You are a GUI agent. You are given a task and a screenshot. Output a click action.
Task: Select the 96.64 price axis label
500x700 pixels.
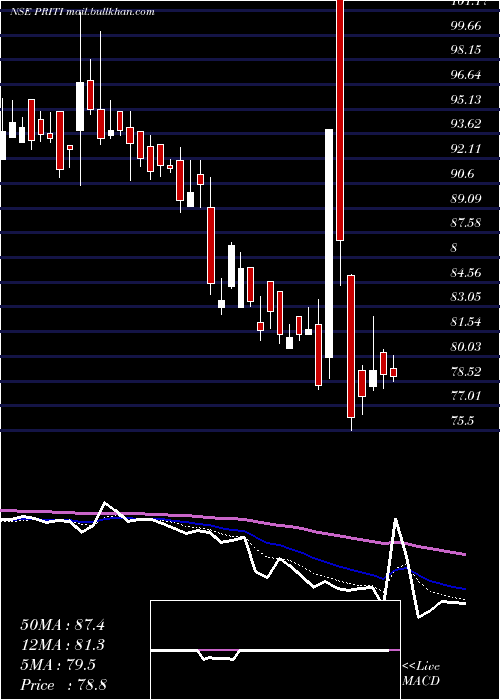coord(466,75)
